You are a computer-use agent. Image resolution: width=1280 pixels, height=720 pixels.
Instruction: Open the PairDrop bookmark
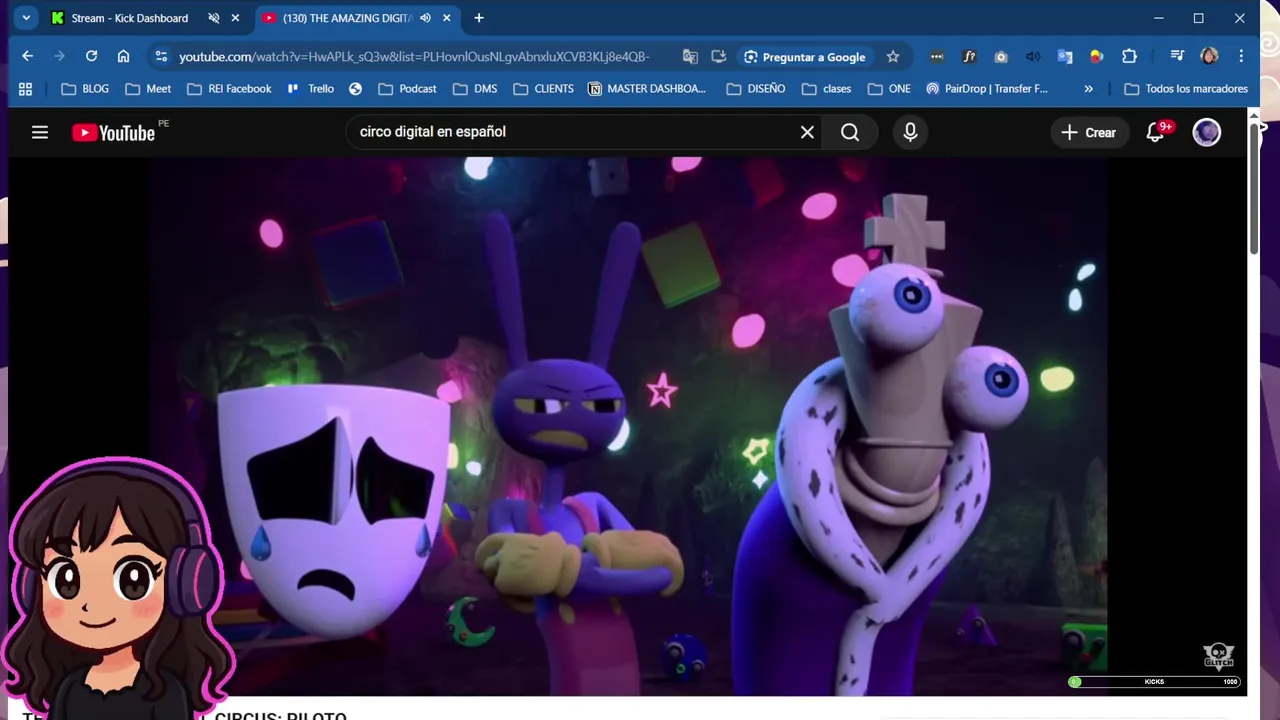point(986,89)
